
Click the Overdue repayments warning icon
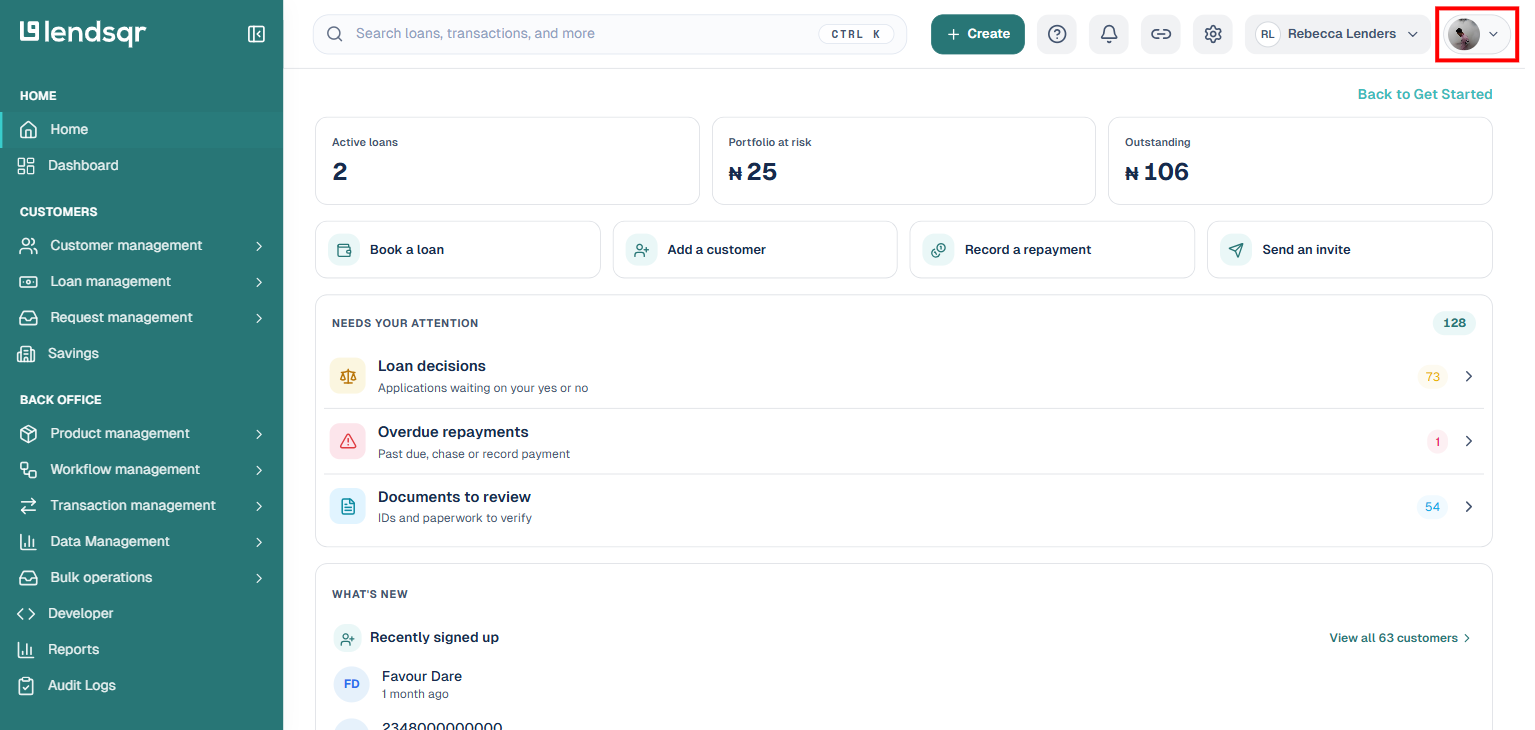348,441
